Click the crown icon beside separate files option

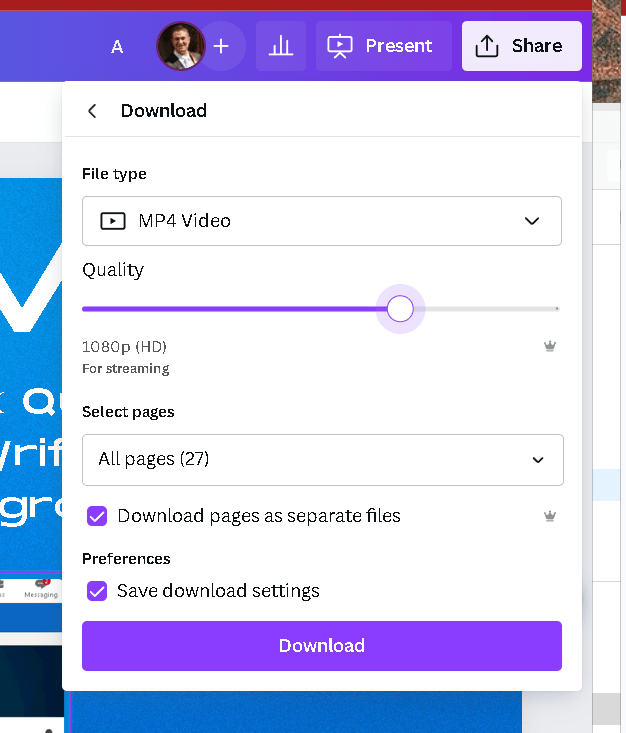550,516
